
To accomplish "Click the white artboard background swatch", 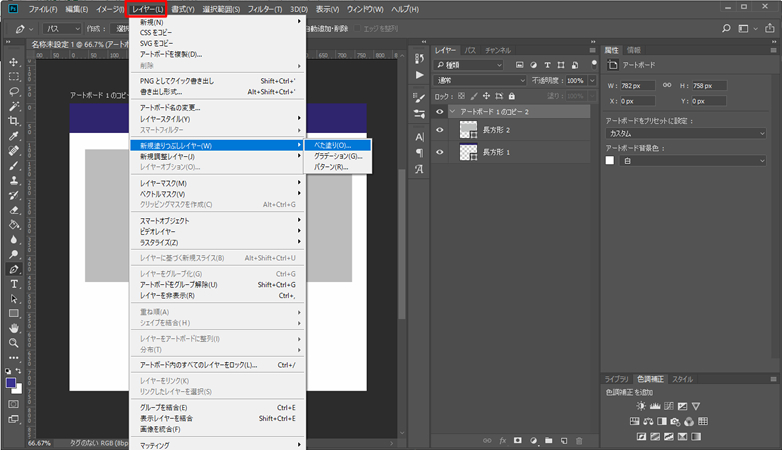I will (609, 161).
